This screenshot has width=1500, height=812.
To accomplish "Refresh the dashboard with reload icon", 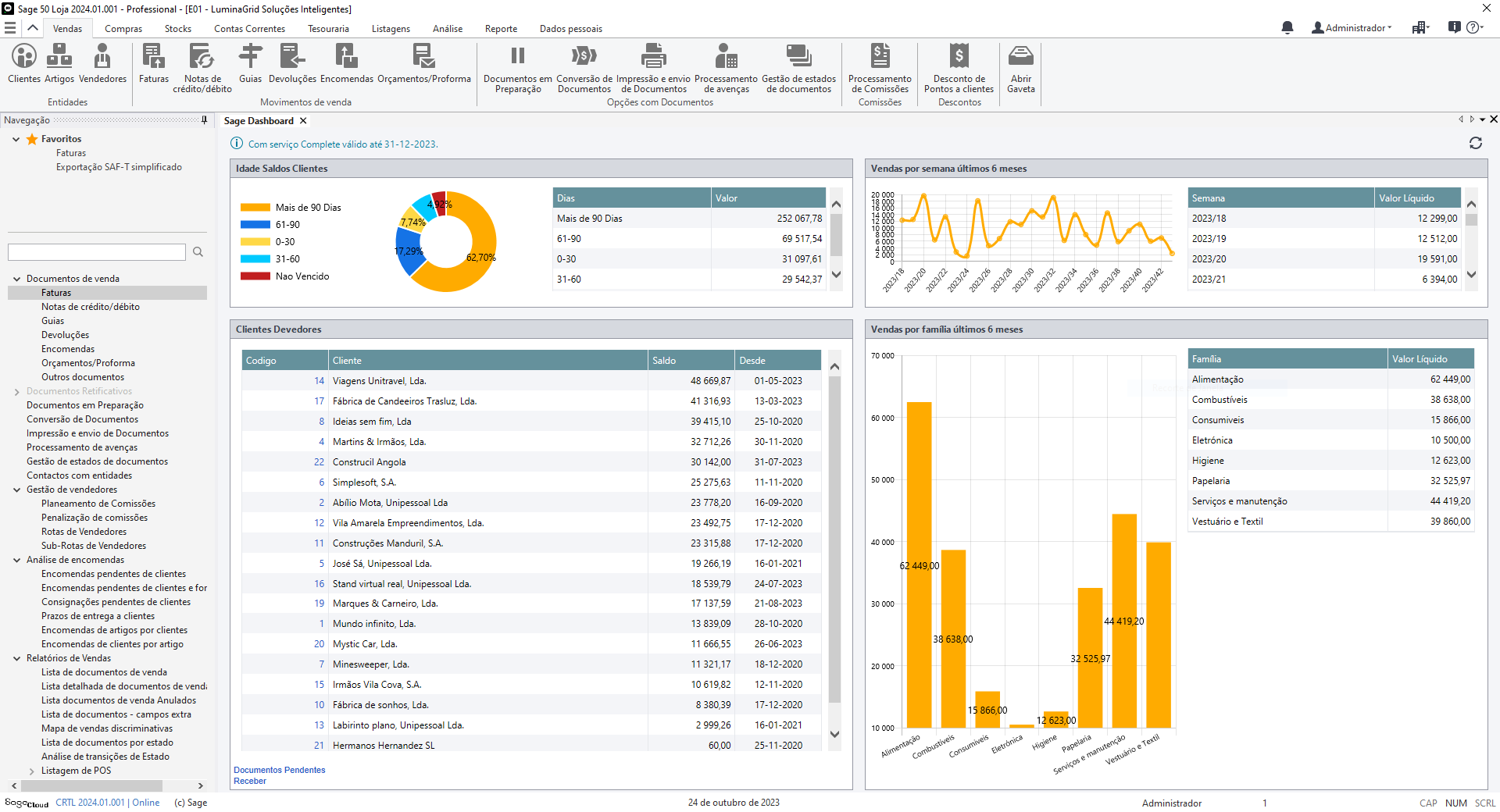I will coord(1475,143).
